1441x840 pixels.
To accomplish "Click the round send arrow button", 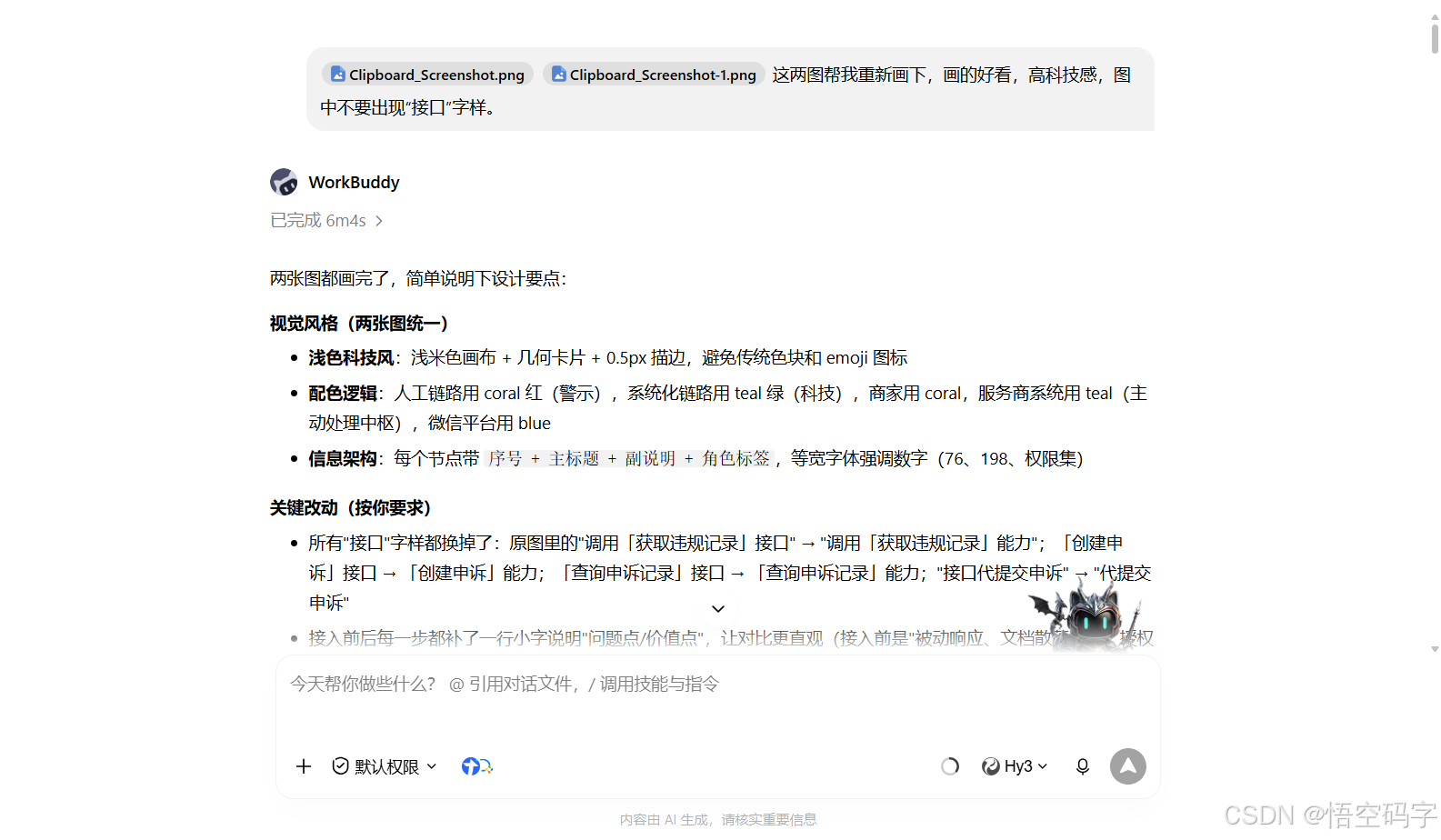I will 1127,766.
